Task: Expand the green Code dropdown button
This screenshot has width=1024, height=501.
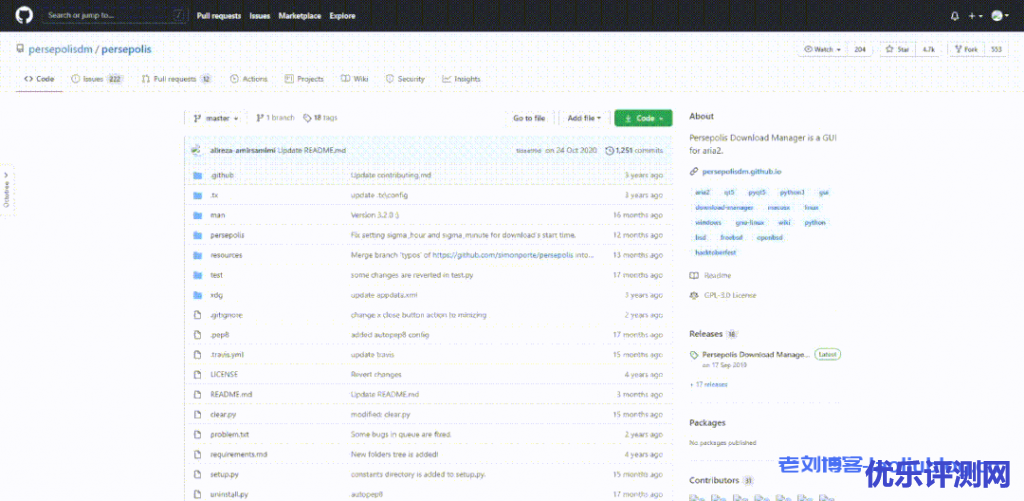Action: coord(643,118)
